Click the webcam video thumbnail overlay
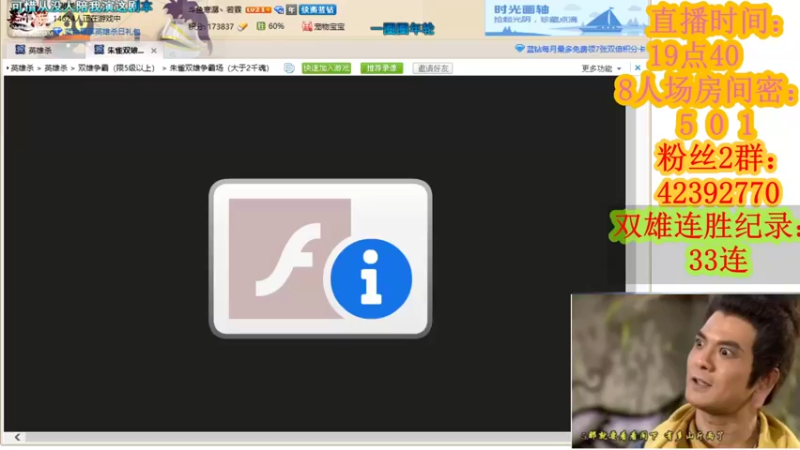This screenshot has width=800, height=450. (x=685, y=371)
